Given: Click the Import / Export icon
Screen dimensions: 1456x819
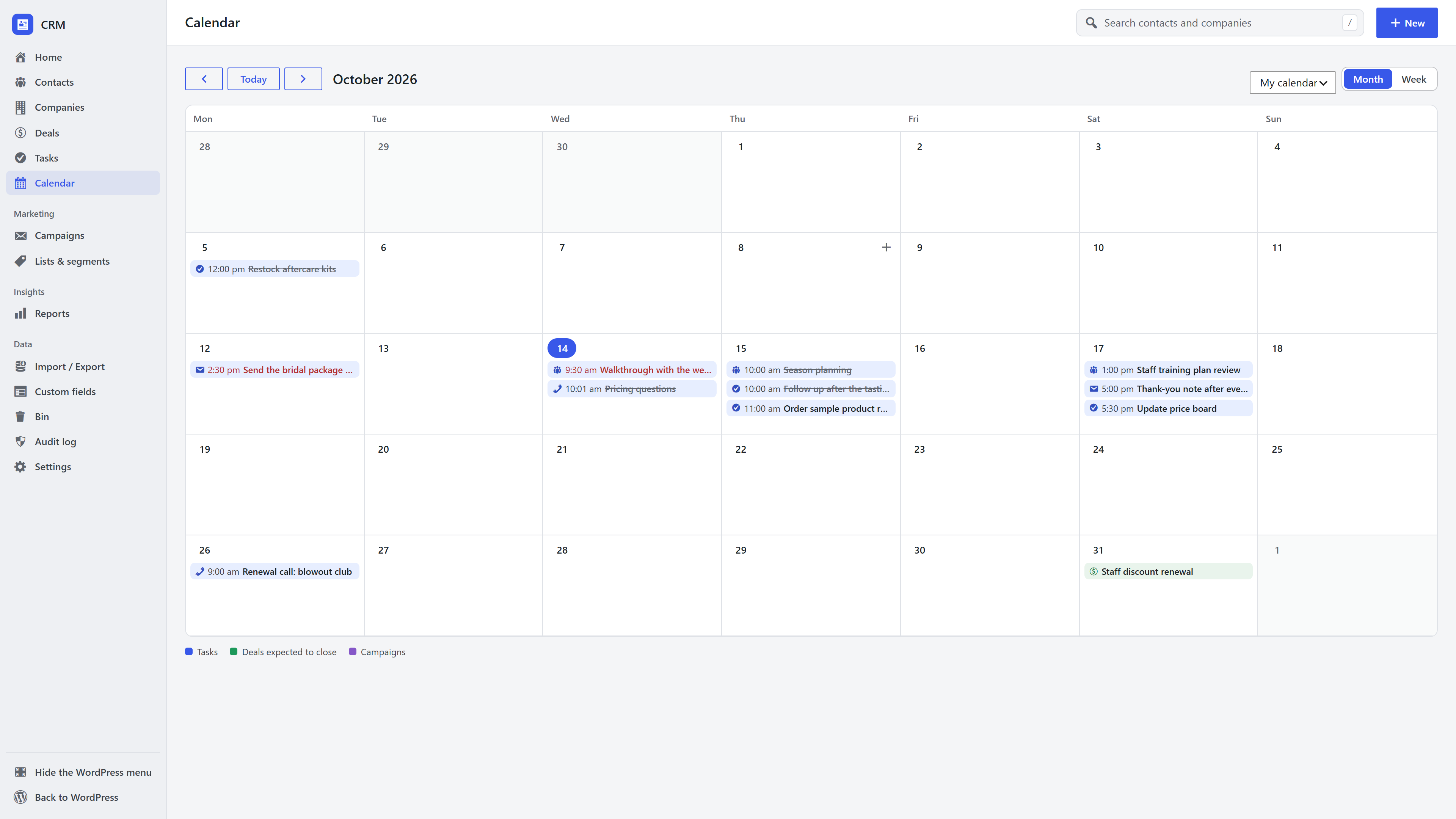Looking at the screenshot, I should pos(21,366).
